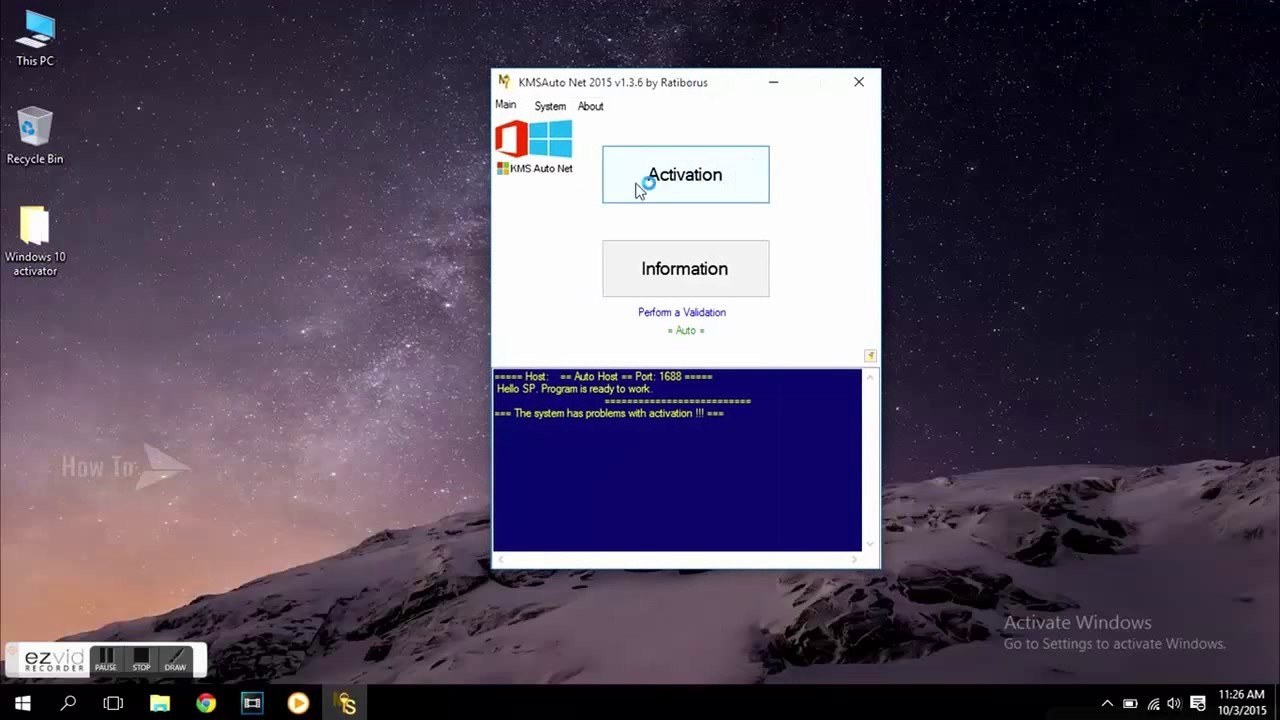Click the KMSAuto taskbar icon
The height and width of the screenshot is (720, 1280).
pos(346,703)
